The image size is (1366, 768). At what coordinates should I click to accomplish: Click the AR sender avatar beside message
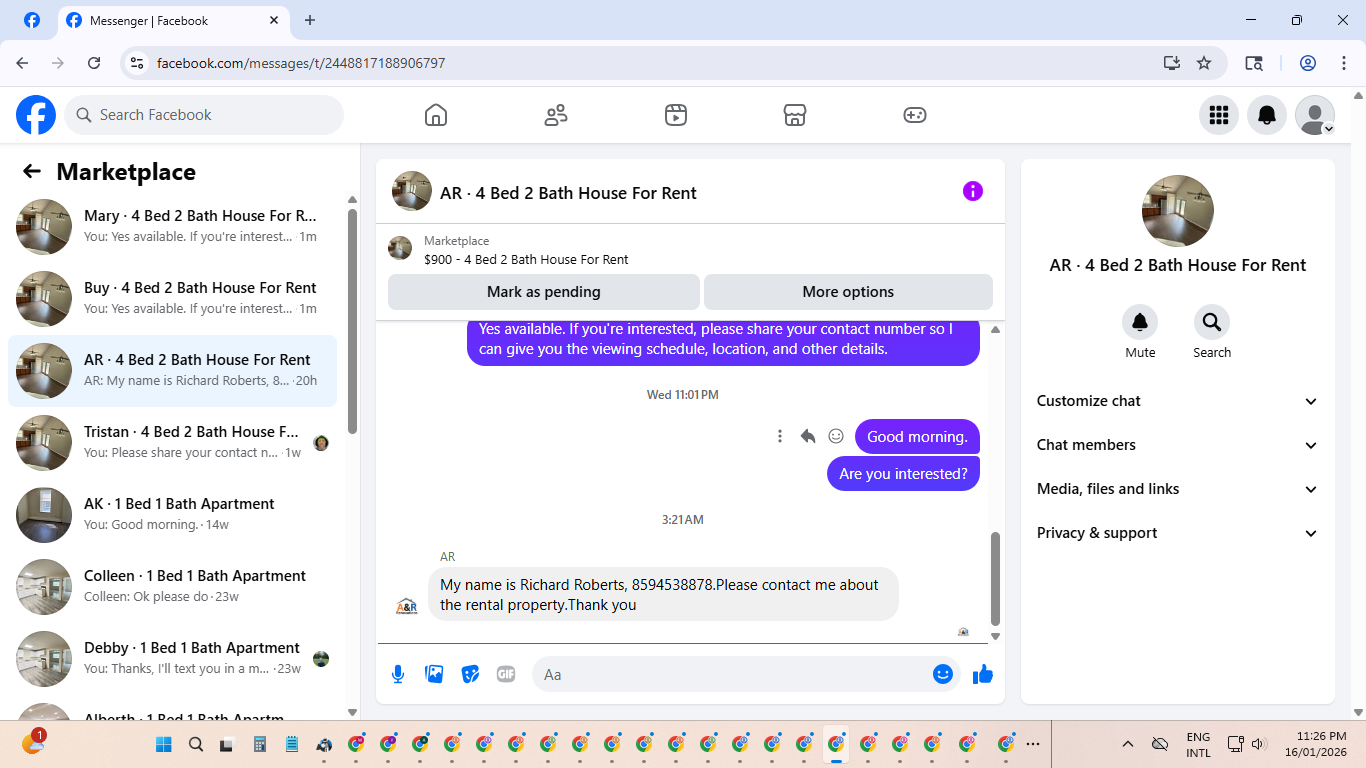pos(407,606)
